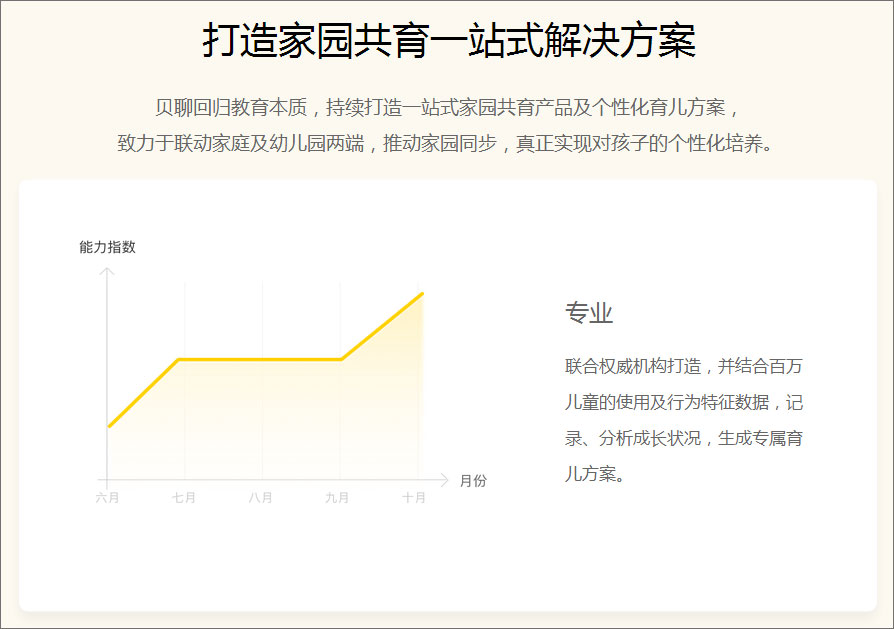Select the page title 打造家园共育一站式解决方案

point(447,36)
